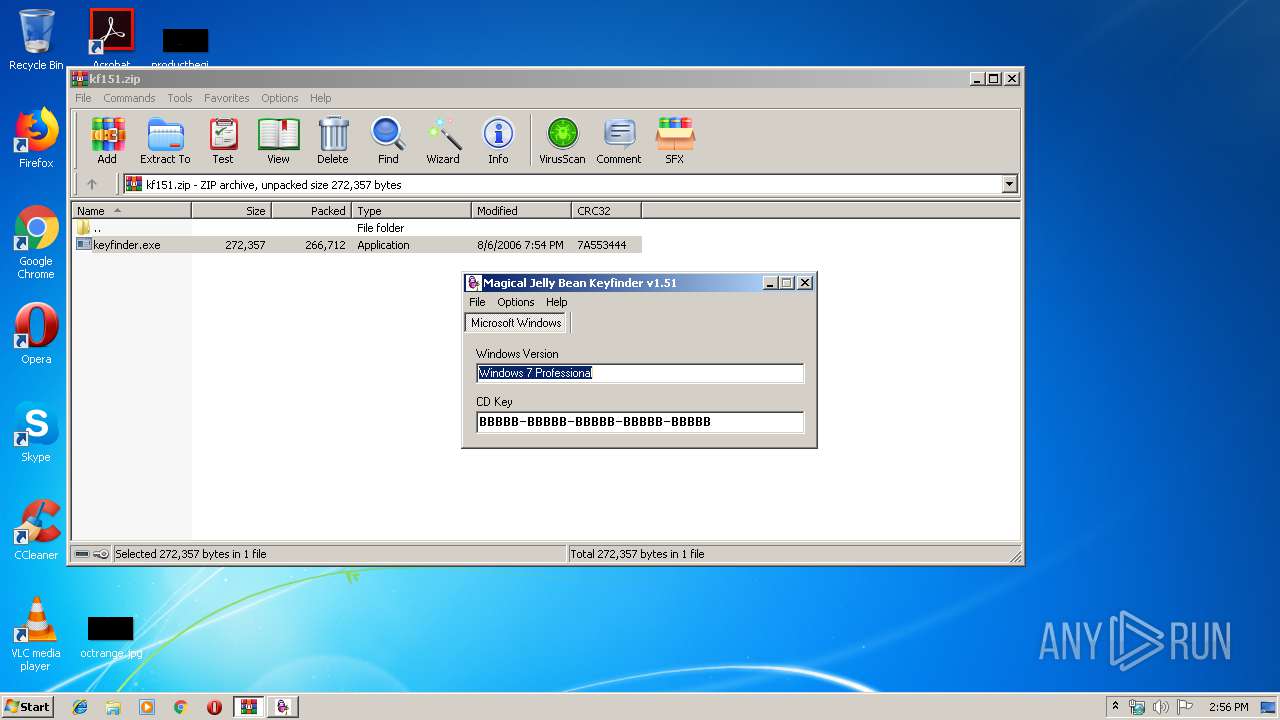Sort files by Name column header
The image size is (1280, 720).
pos(131,211)
